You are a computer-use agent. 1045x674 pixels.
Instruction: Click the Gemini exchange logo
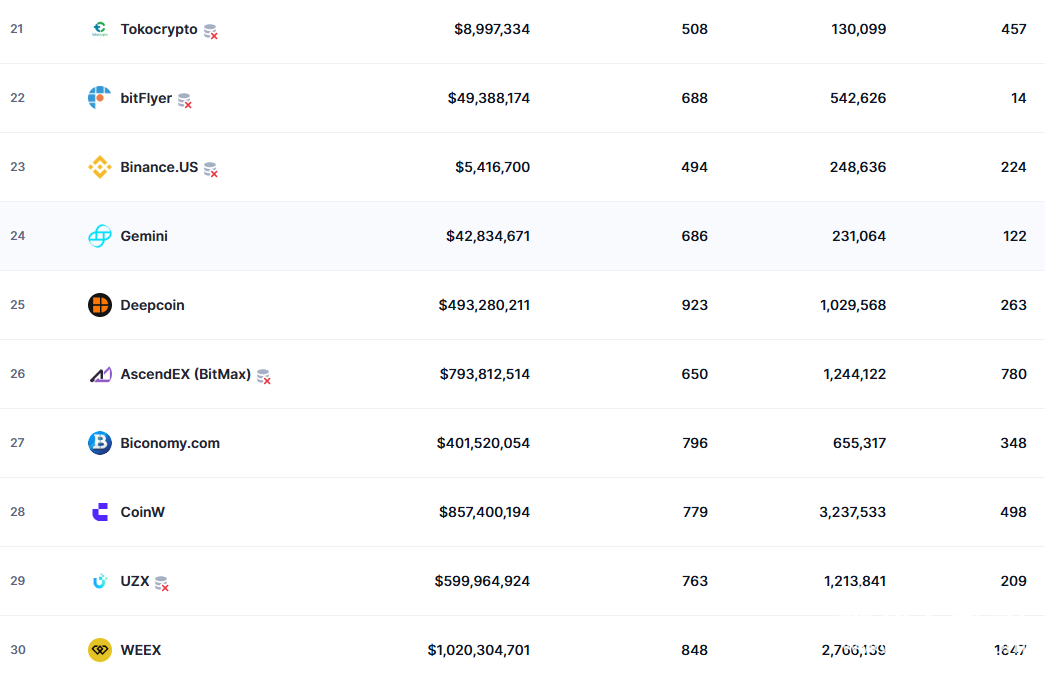click(99, 236)
